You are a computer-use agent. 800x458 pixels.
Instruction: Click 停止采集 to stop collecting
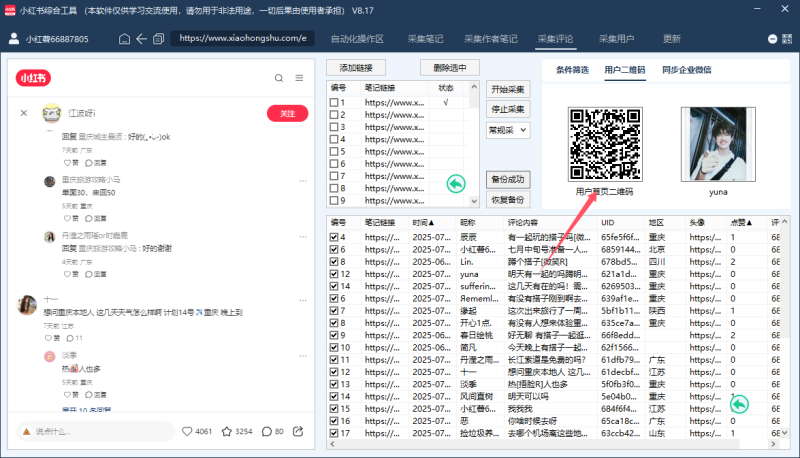click(x=508, y=109)
